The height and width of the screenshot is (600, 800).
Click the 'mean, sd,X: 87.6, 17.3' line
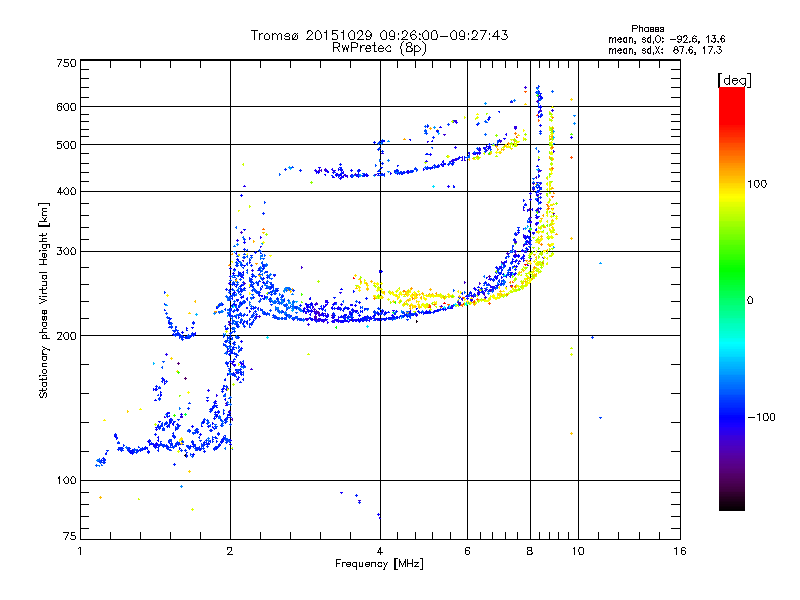(x=665, y=50)
